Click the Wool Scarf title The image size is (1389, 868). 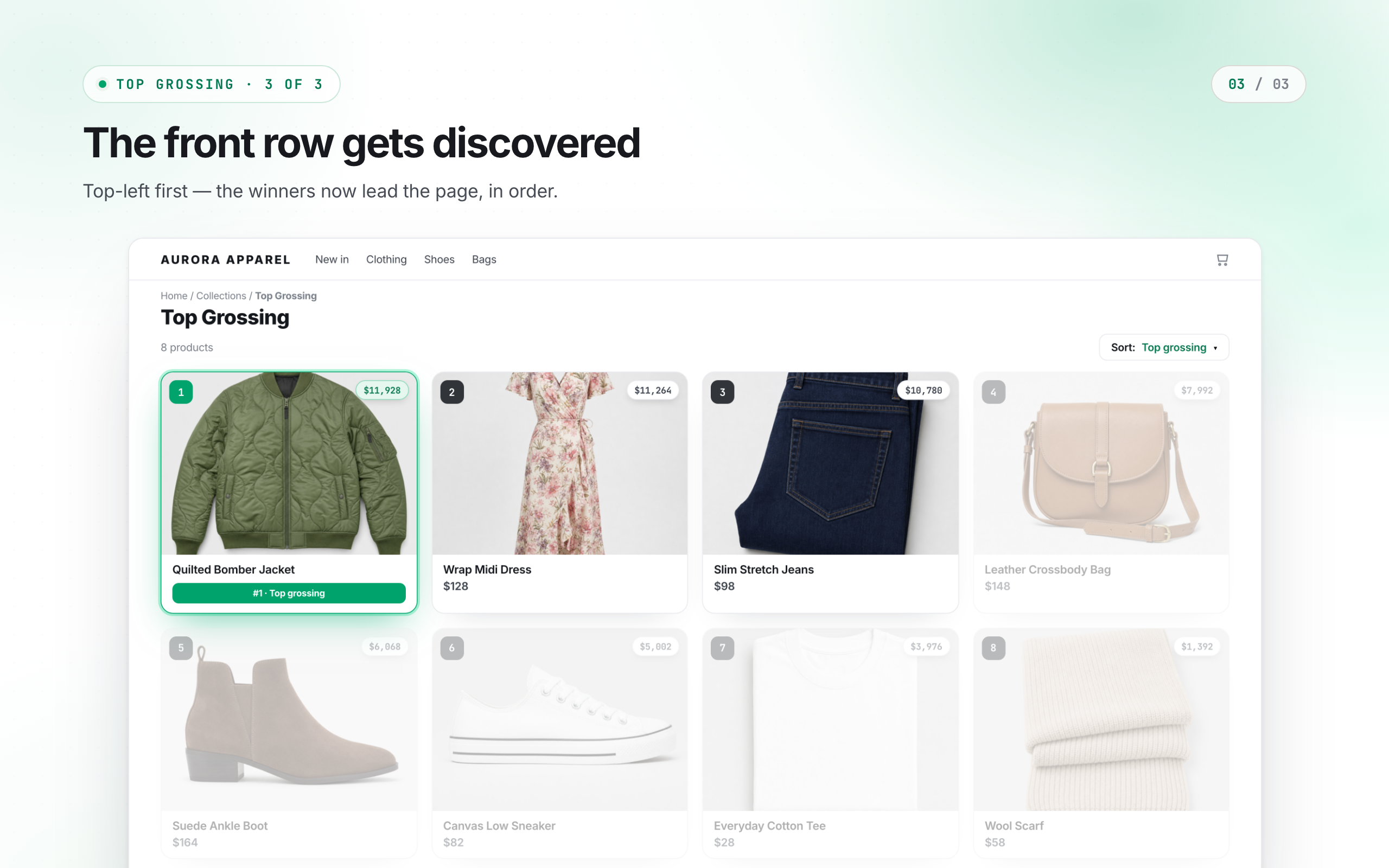pyautogui.click(x=1014, y=826)
